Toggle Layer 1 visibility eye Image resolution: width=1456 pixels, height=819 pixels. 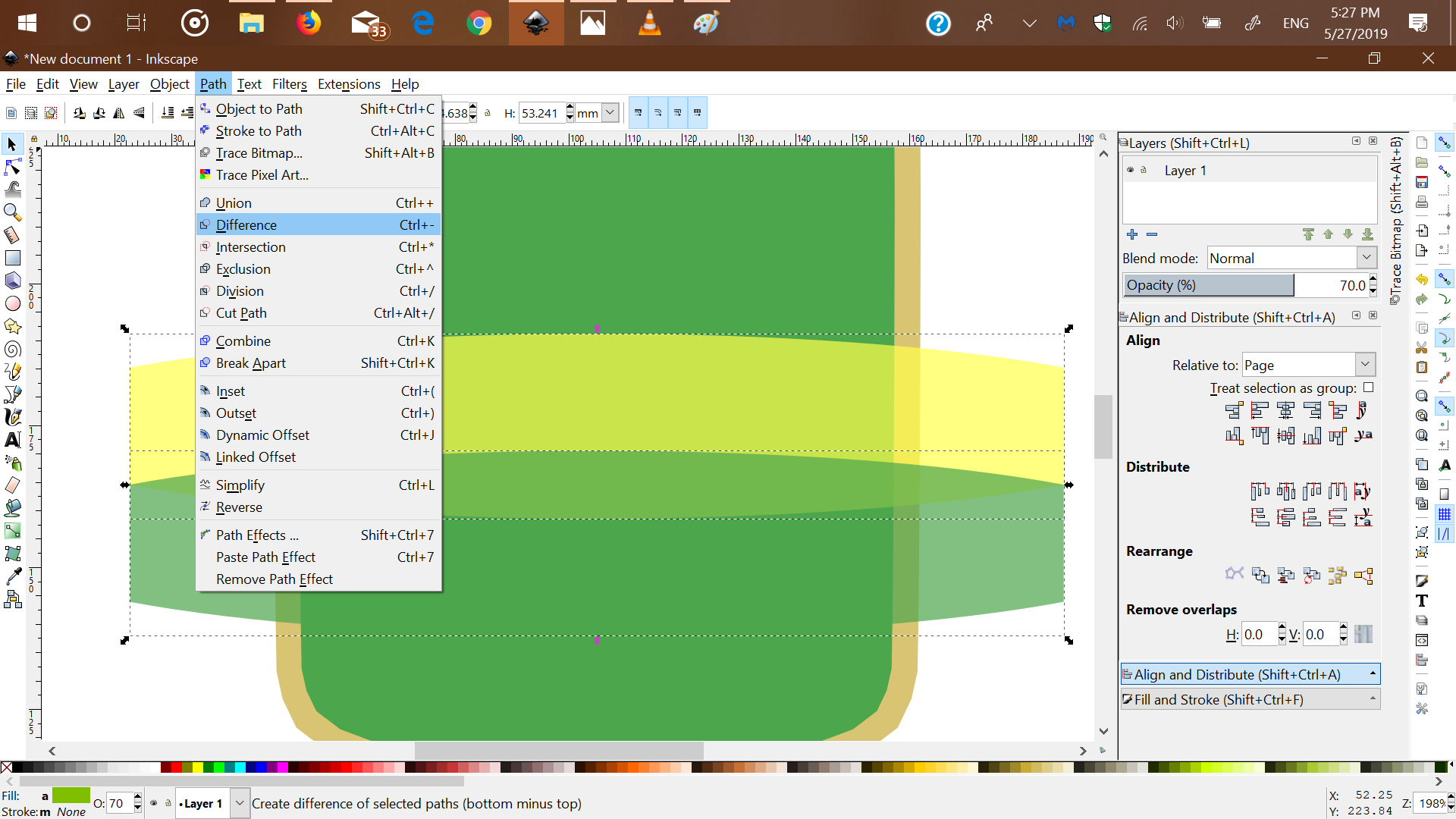1130,170
